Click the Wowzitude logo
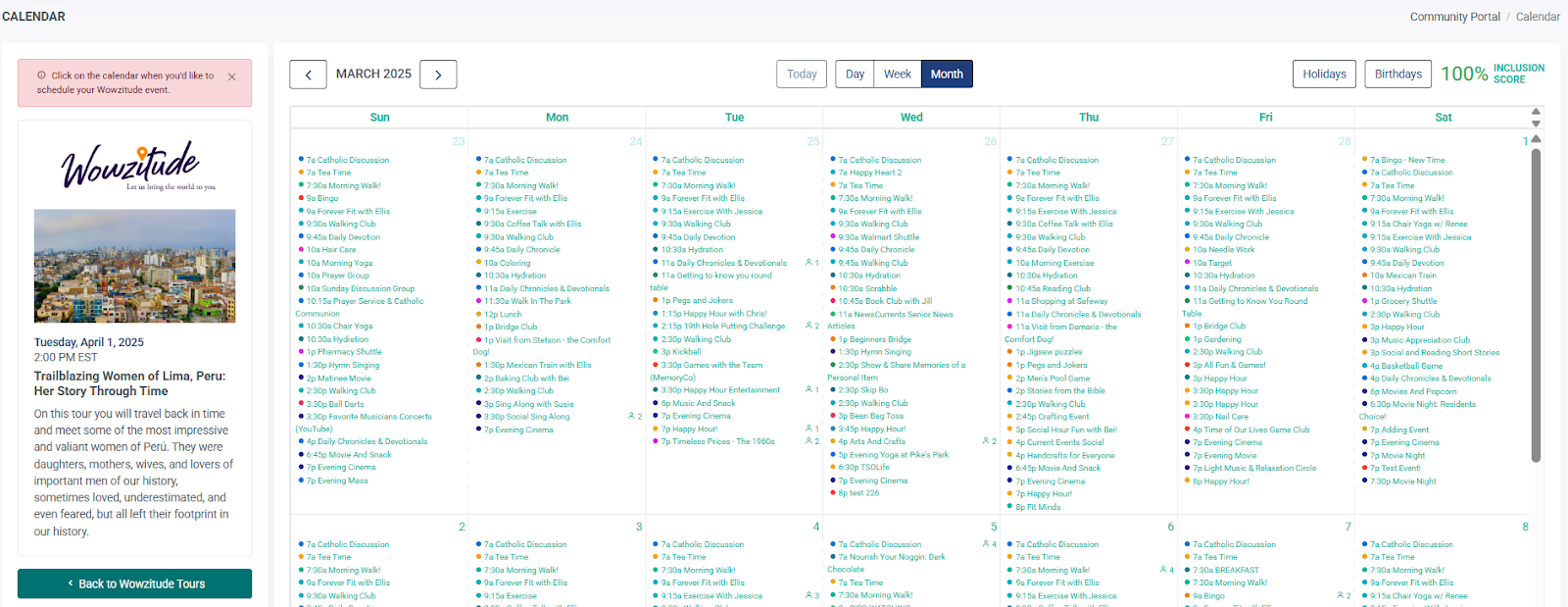1568x607 pixels. tap(134, 167)
